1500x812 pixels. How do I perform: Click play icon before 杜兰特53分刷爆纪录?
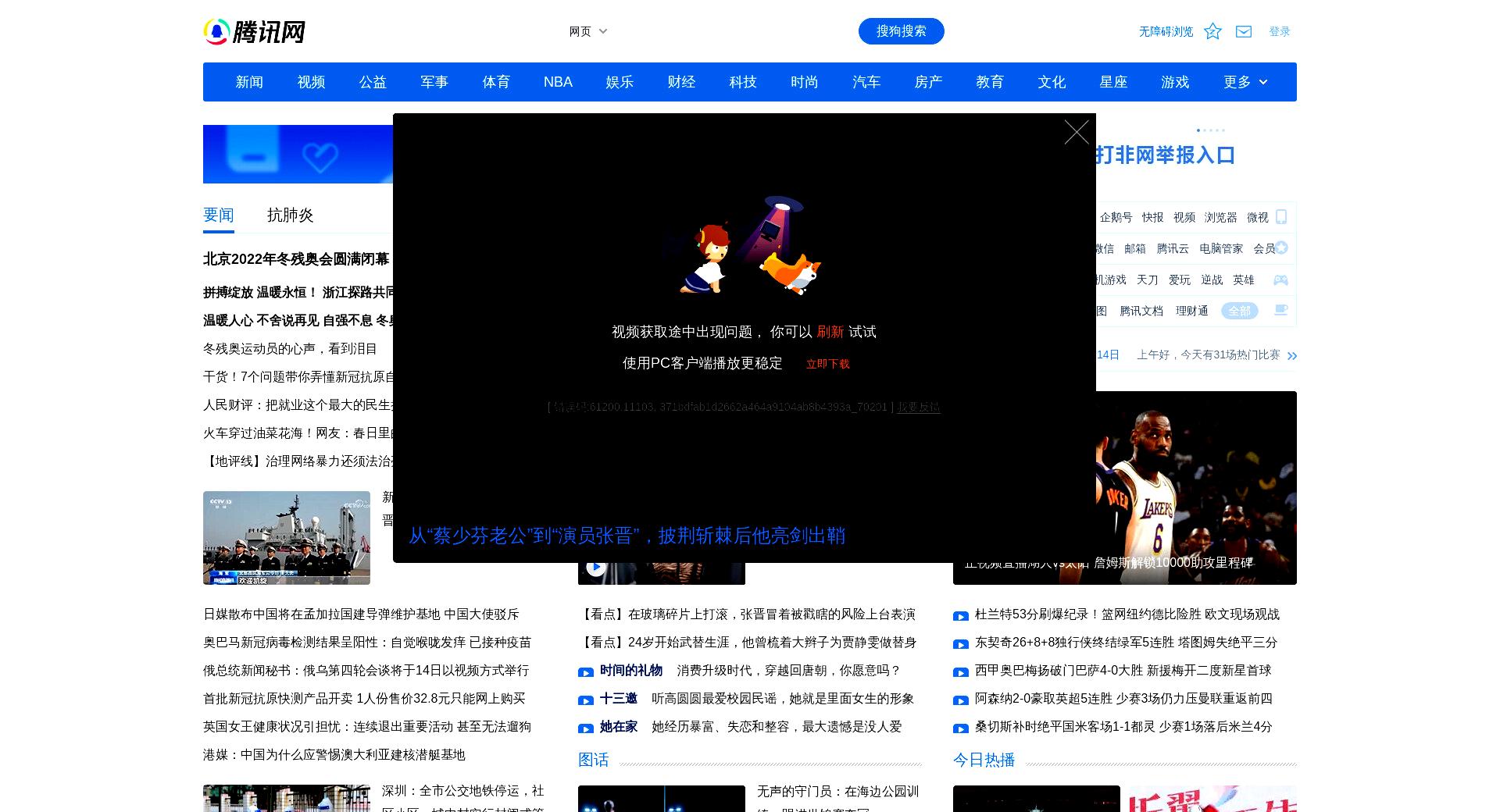(961, 616)
